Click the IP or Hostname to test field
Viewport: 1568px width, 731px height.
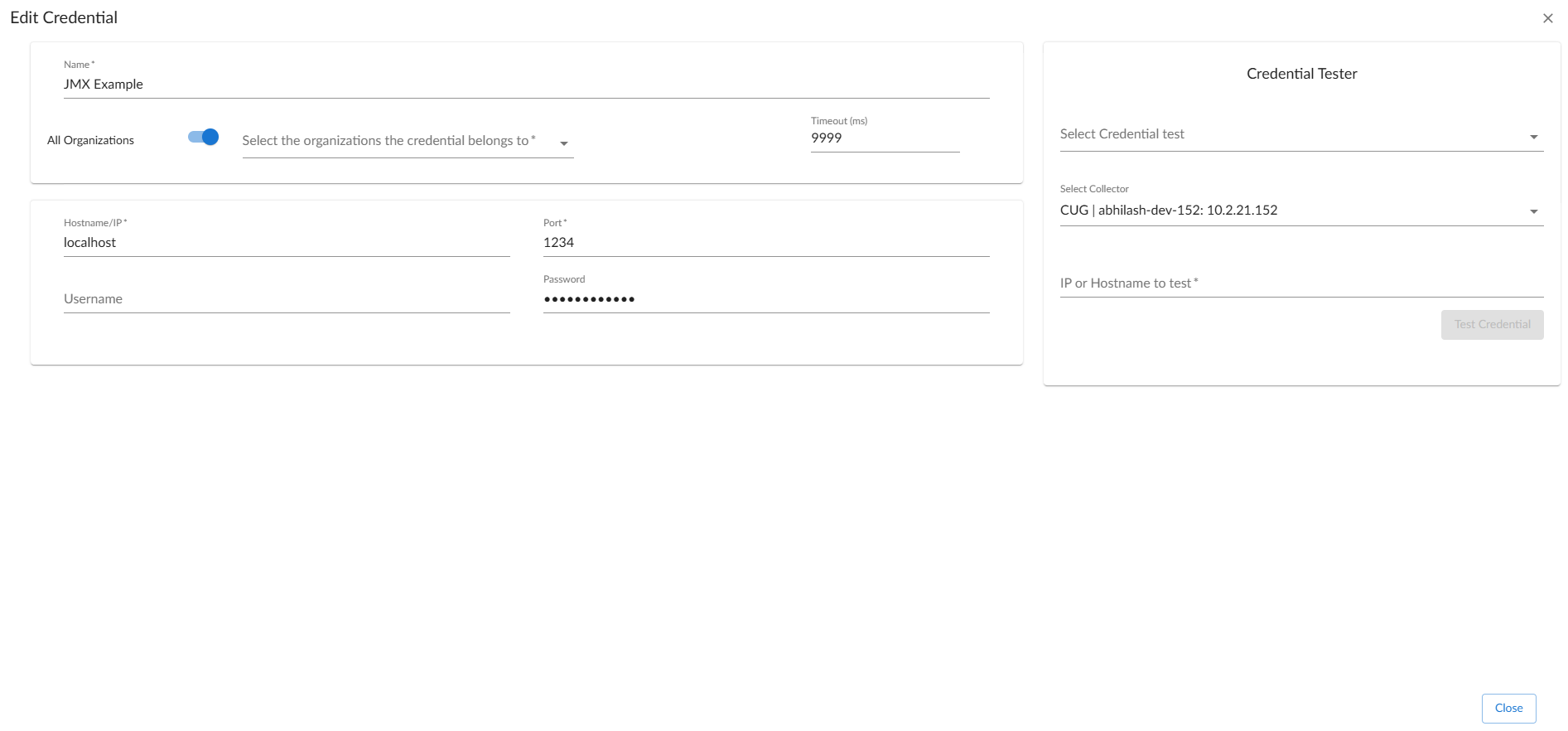pos(1300,283)
